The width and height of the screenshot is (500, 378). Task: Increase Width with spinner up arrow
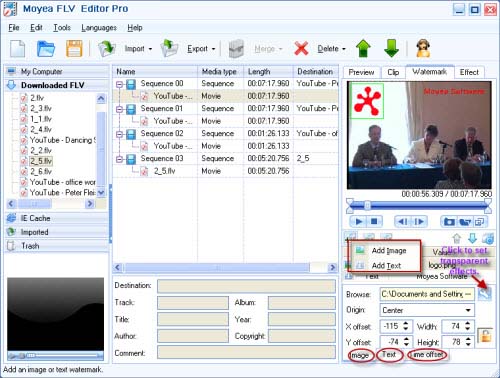468,323
